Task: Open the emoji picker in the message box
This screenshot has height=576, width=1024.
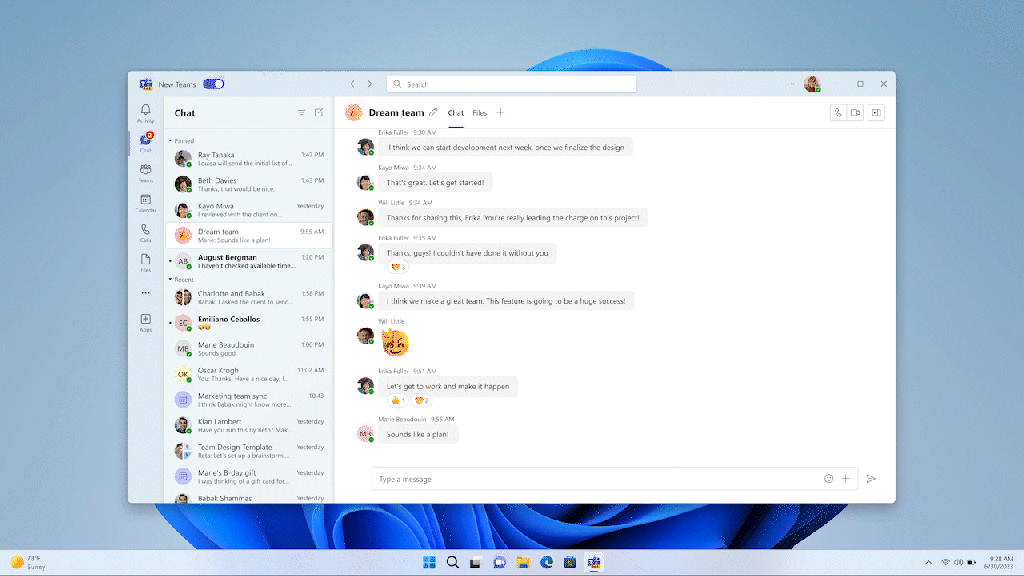Action: point(828,479)
